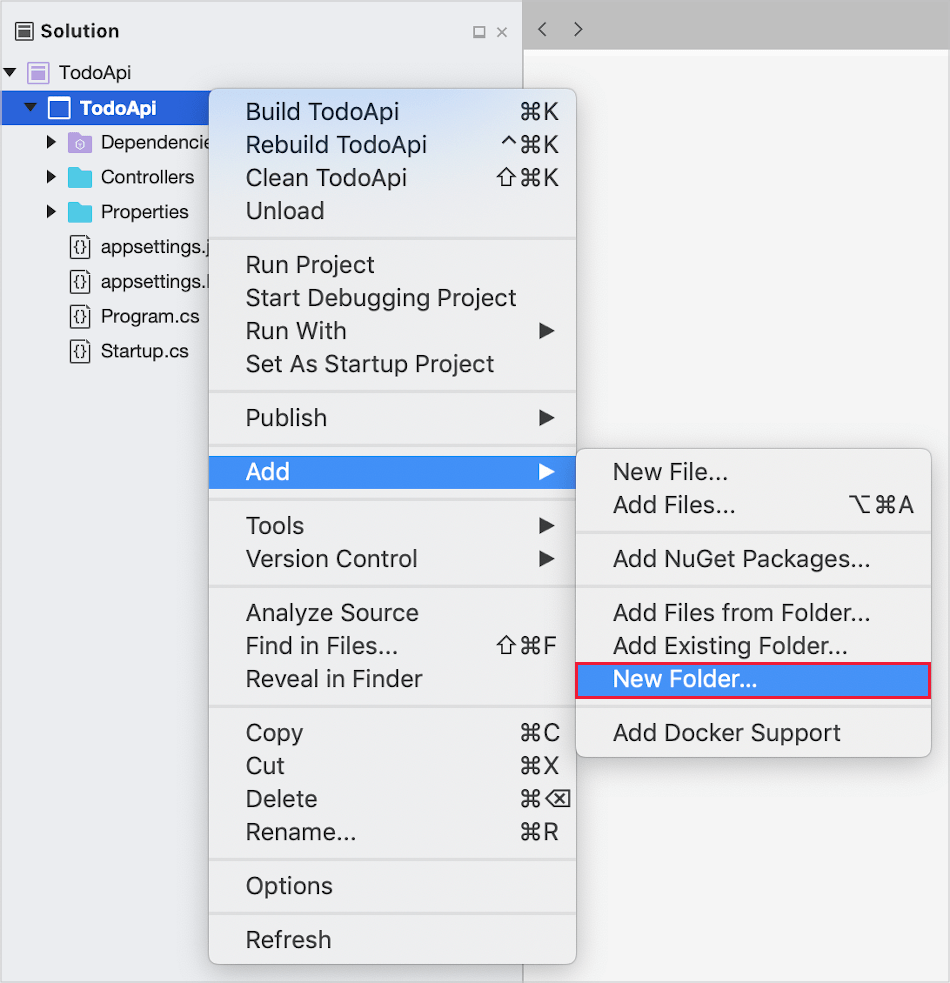Choose Add NuGet Packages... menu entry
Screen dimensions: 950x983
(741, 559)
